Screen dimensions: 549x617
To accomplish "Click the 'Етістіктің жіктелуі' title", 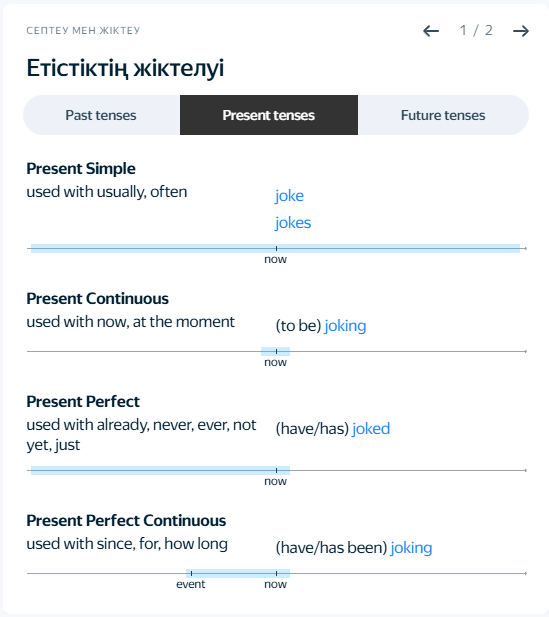I will 125,68.
